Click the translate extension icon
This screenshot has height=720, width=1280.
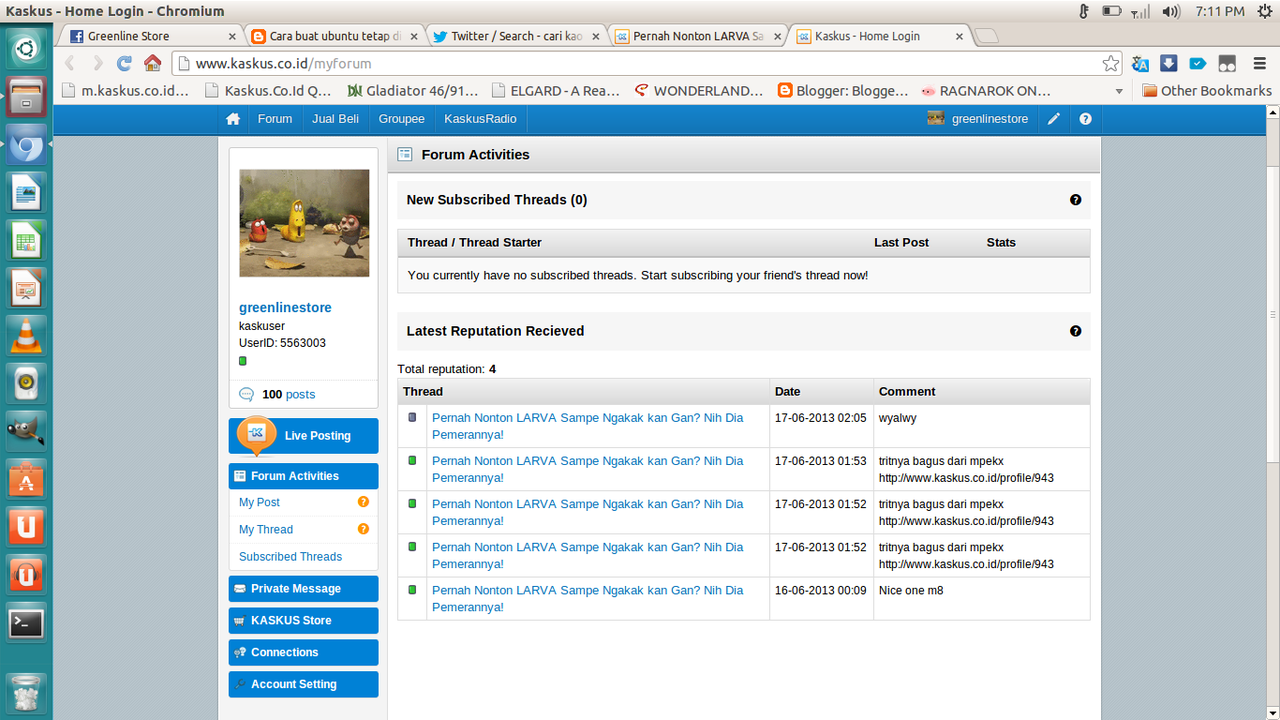tap(1141, 63)
